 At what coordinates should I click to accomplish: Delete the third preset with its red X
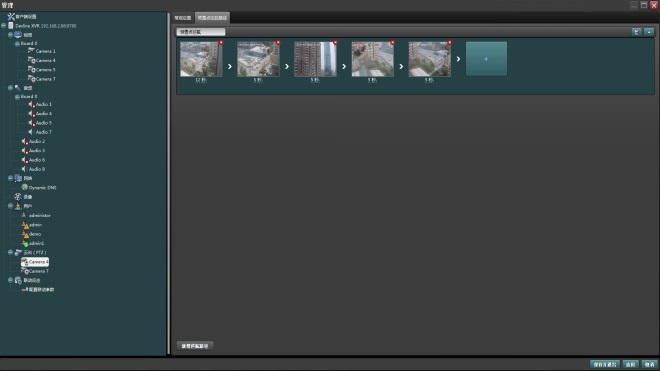pyautogui.click(x=335, y=43)
